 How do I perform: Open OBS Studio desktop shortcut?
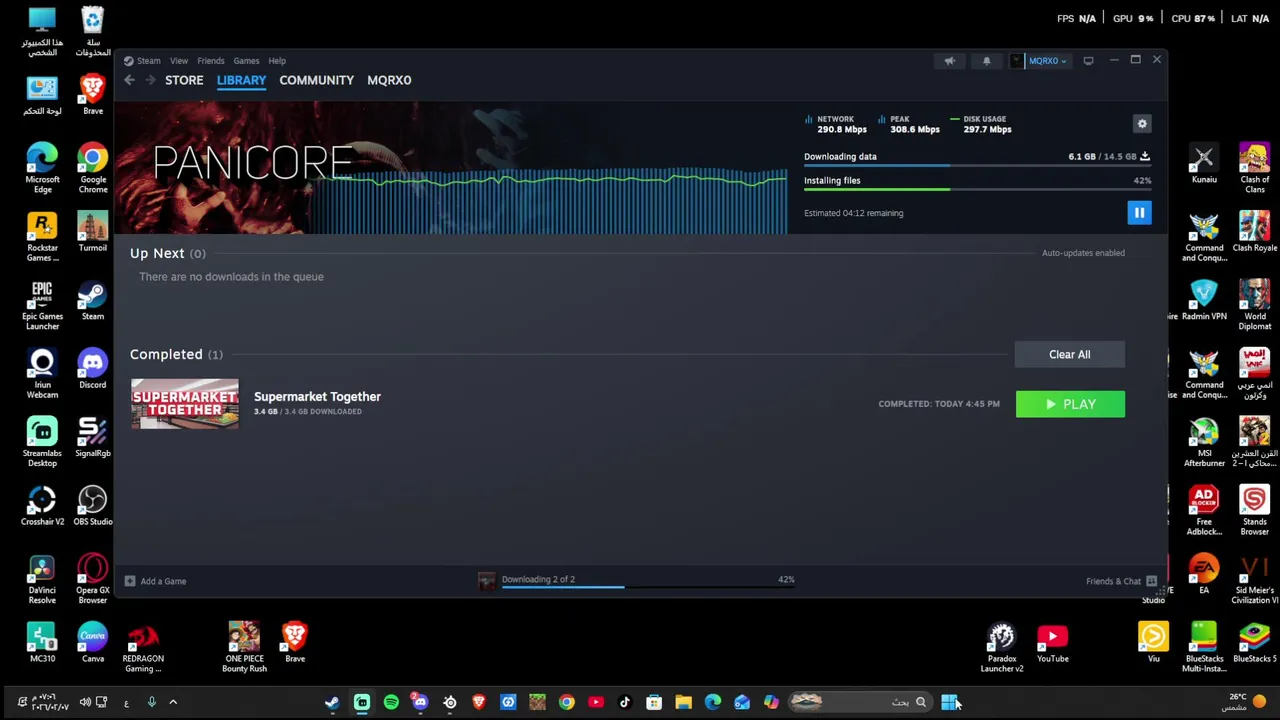click(92, 505)
